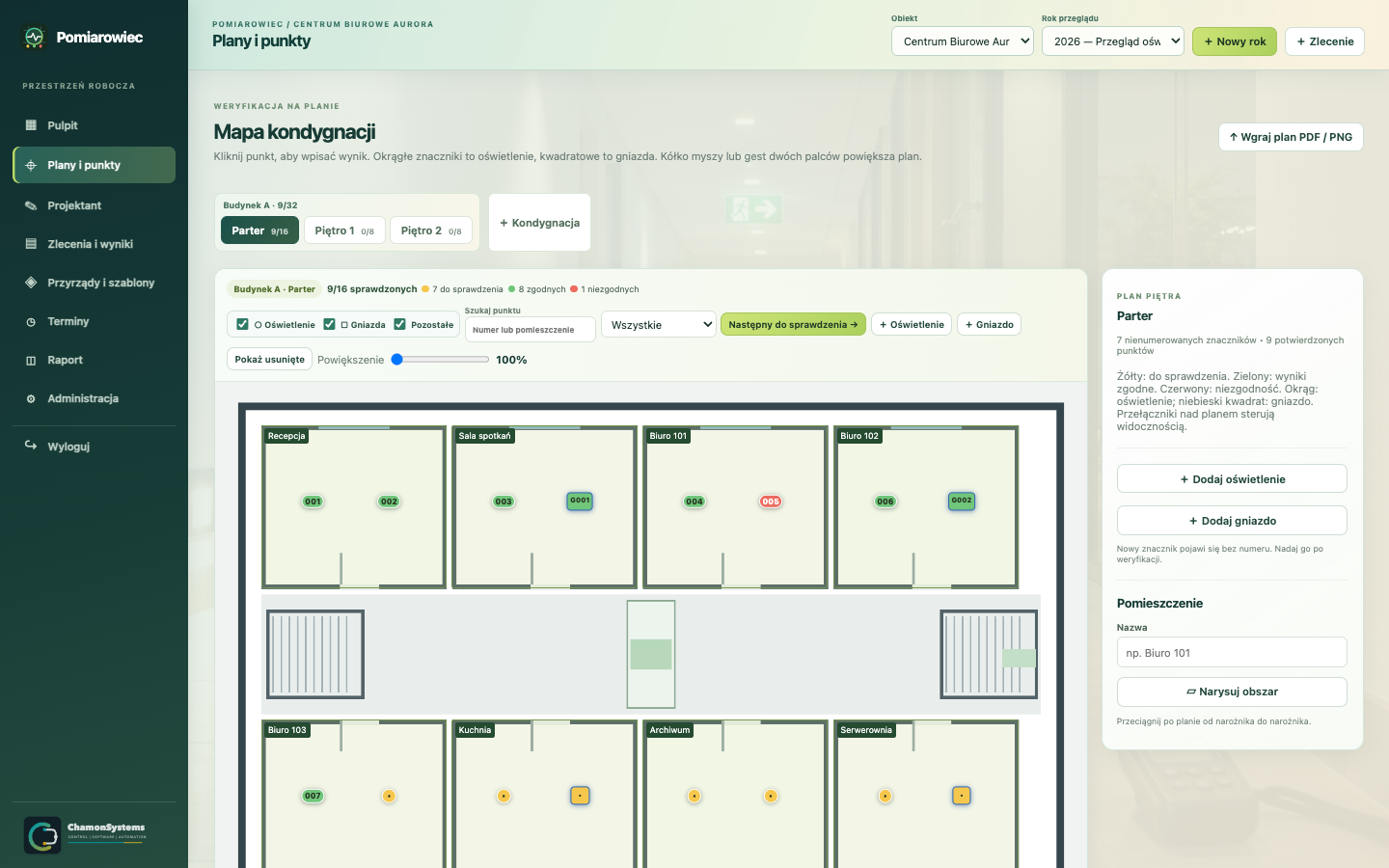
Task: Toggle the Gniazda visibility checkbox
Action: tap(329, 324)
